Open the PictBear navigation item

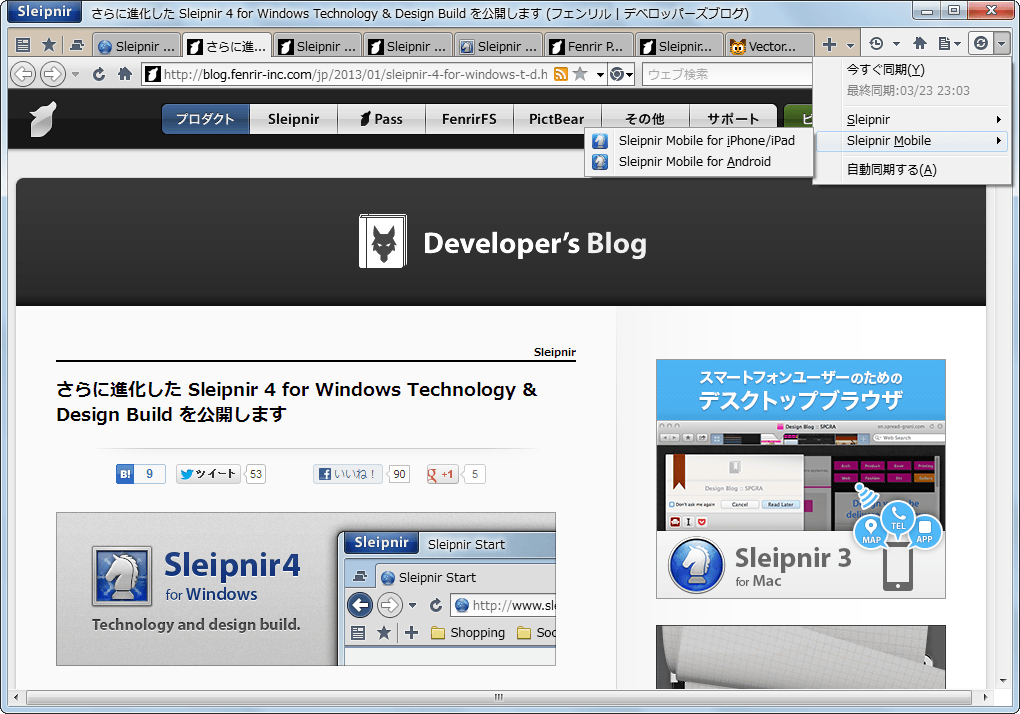tap(557, 119)
